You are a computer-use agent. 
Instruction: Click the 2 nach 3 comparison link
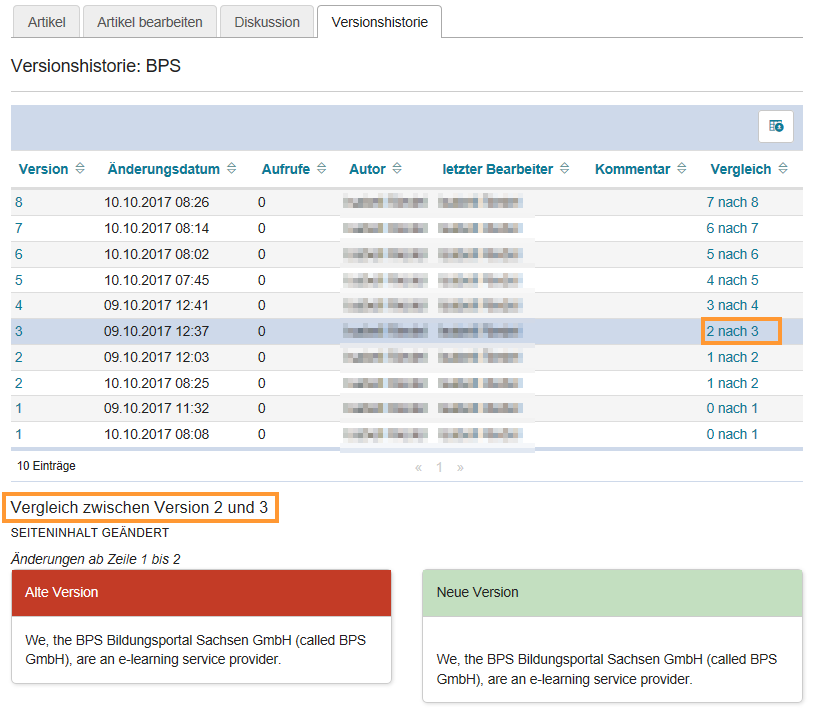pos(732,331)
